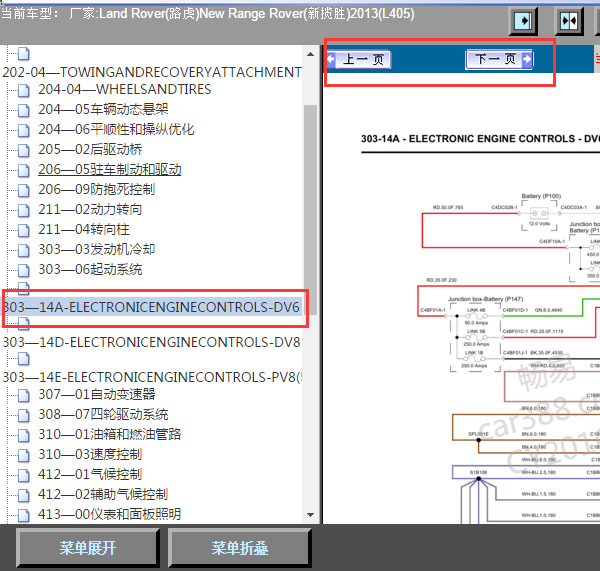Select 204—06平顺性和操纵优化 entry
The width and height of the screenshot is (600, 571).
tap(116, 129)
